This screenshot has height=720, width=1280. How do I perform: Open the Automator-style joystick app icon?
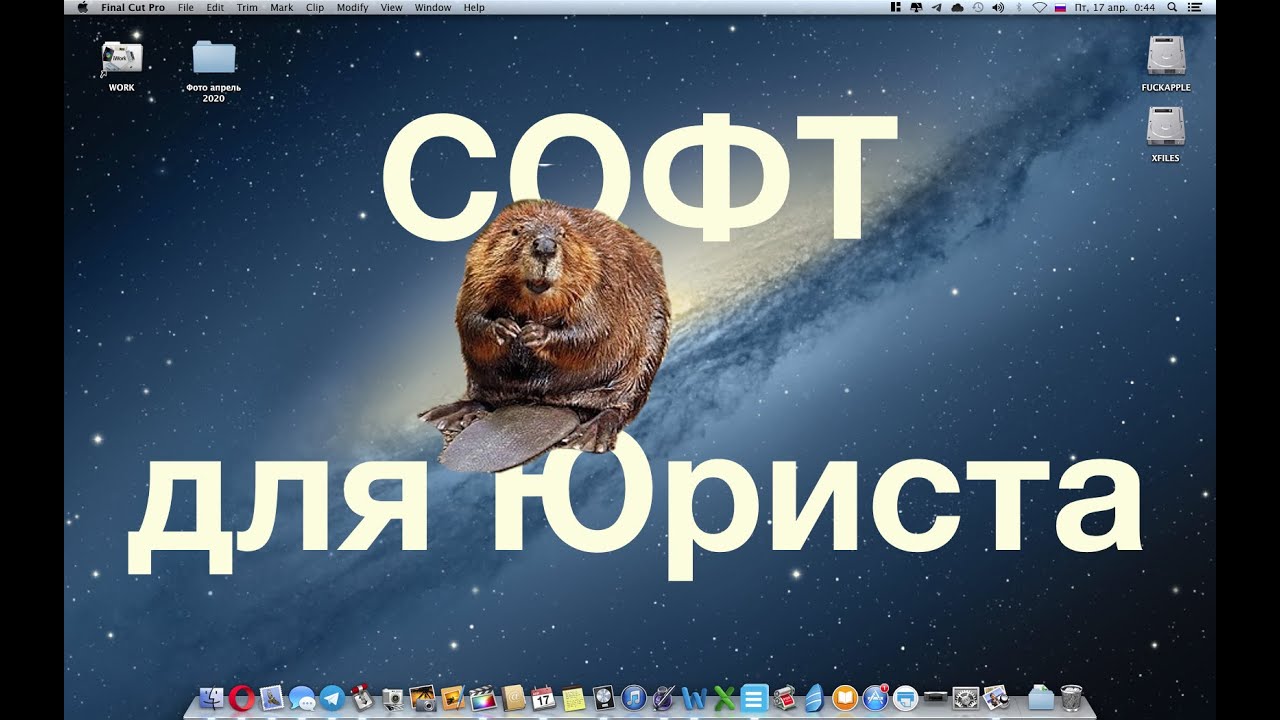362,698
